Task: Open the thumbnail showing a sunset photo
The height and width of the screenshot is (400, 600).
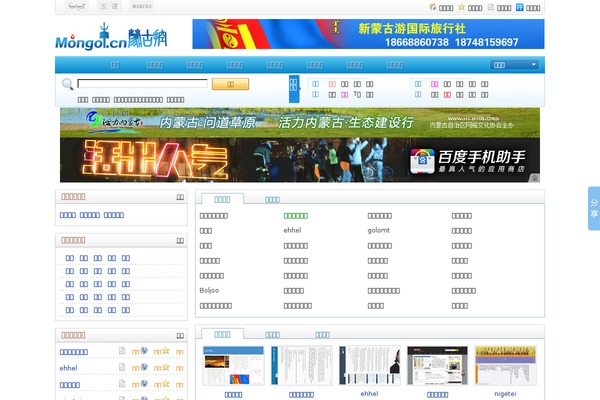Action: coord(233,366)
